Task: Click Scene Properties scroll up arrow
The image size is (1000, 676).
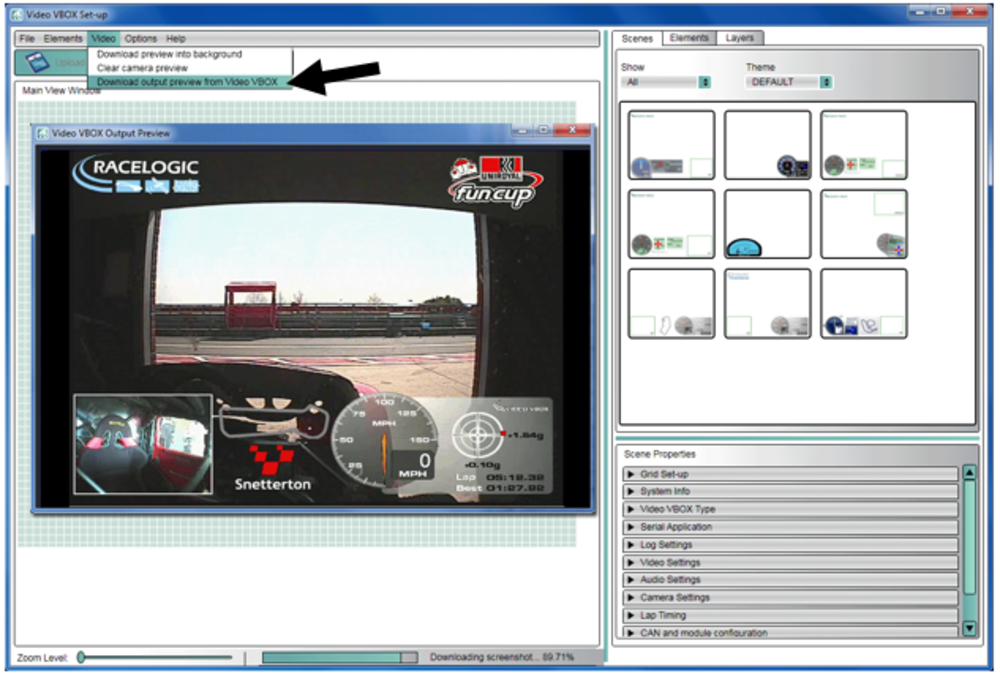Action: click(x=968, y=473)
